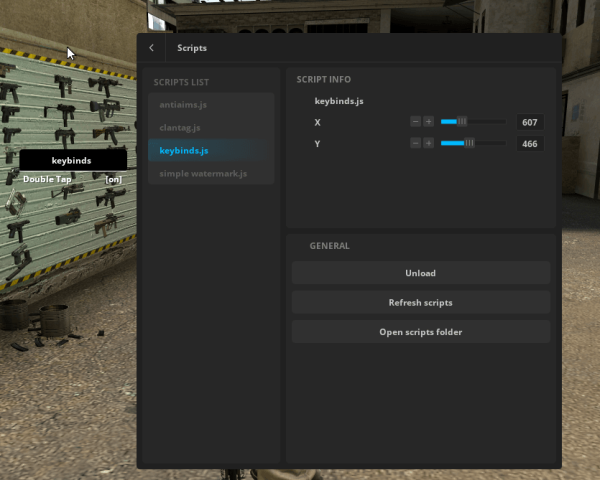Select clantag.js in the scripts list
Image resolution: width=600 pixels, height=480 pixels.
click(211, 127)
